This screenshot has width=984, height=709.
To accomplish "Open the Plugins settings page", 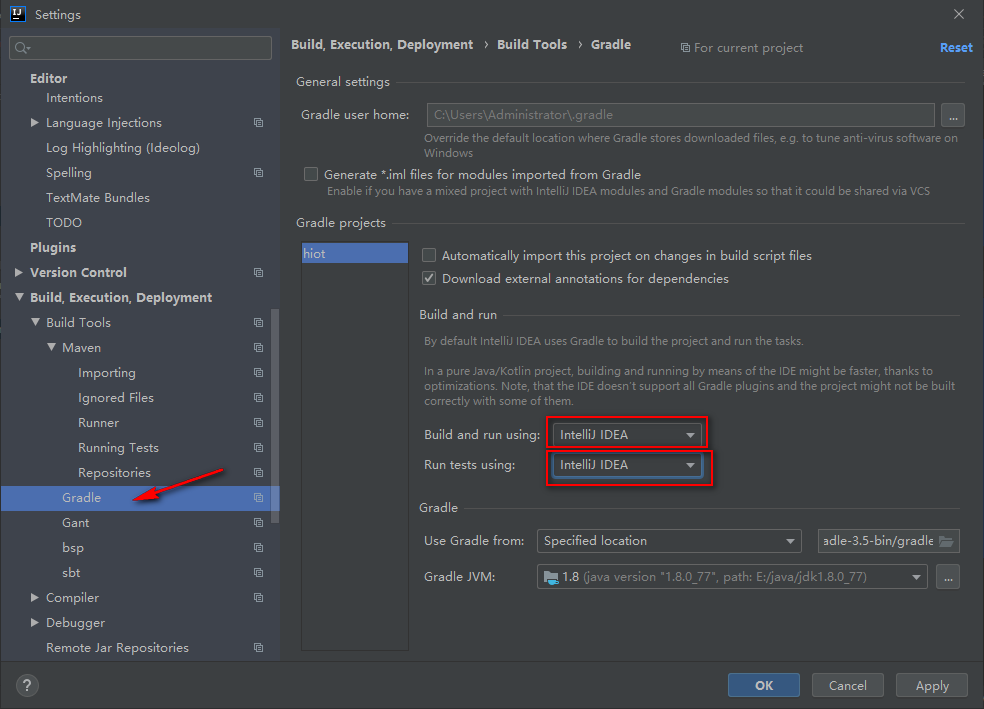I will click(x=53, y=247).
